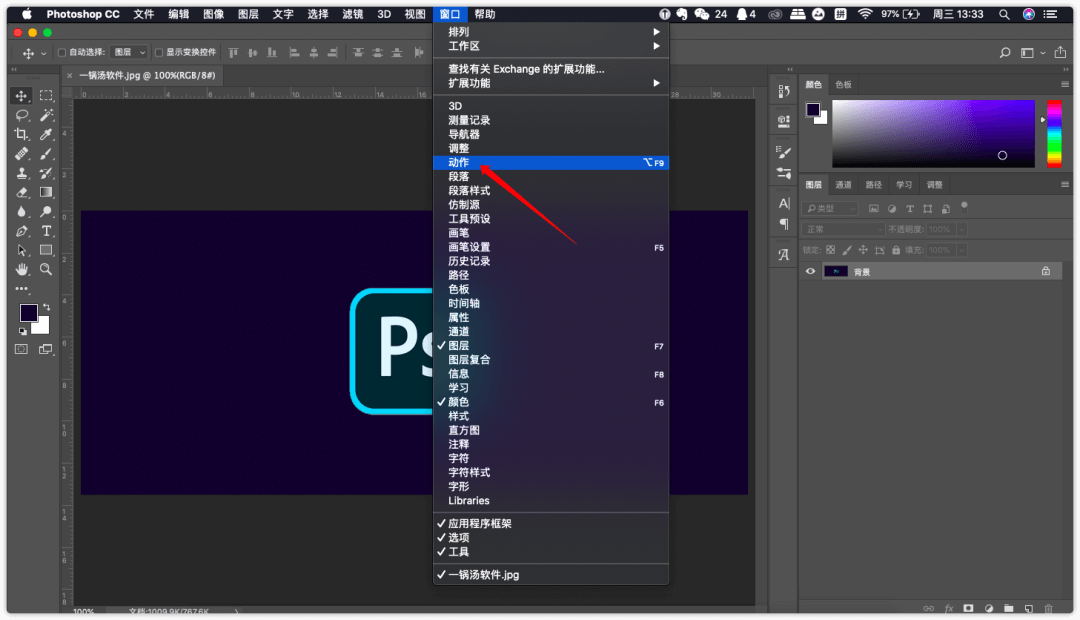Select the Zoom tool
The height and width of the screenshot is (620, 1080).
(46, 269)
